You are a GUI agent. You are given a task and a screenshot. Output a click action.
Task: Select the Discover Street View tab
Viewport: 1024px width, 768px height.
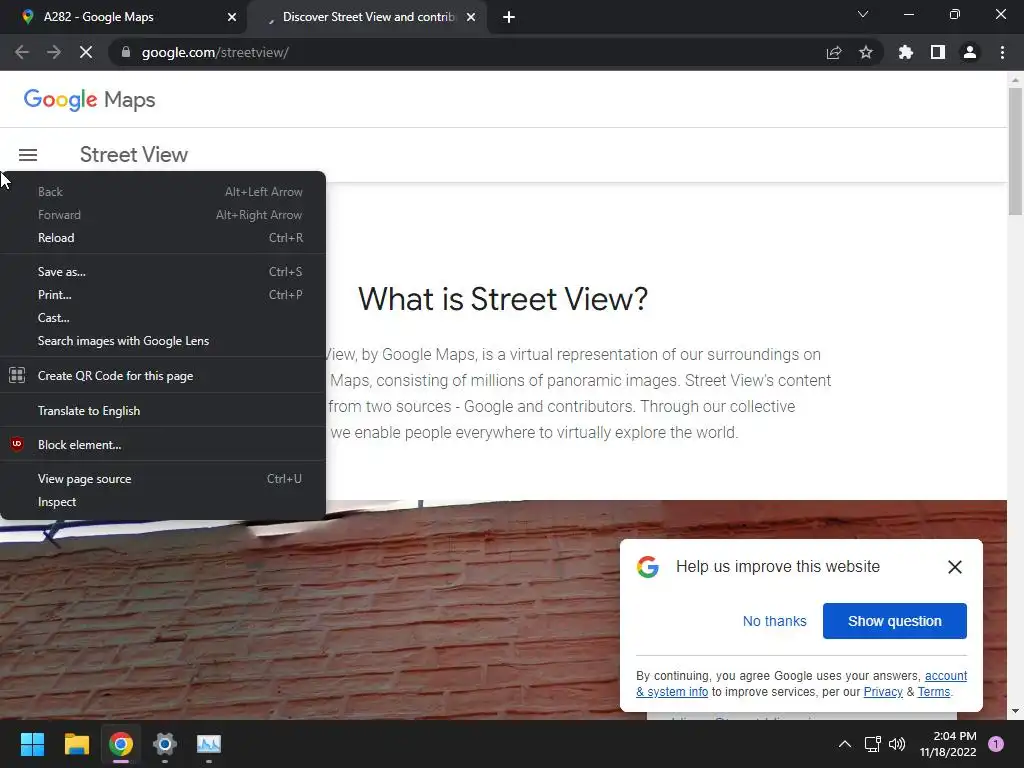[x=366, y=17]
